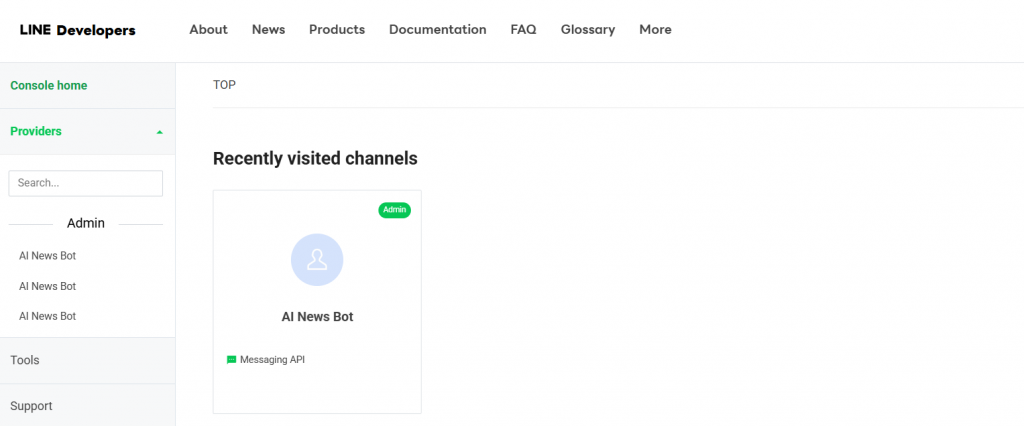Collapse the Providers section arrow
1024x426 pixels.
click(x=159, y=132)
